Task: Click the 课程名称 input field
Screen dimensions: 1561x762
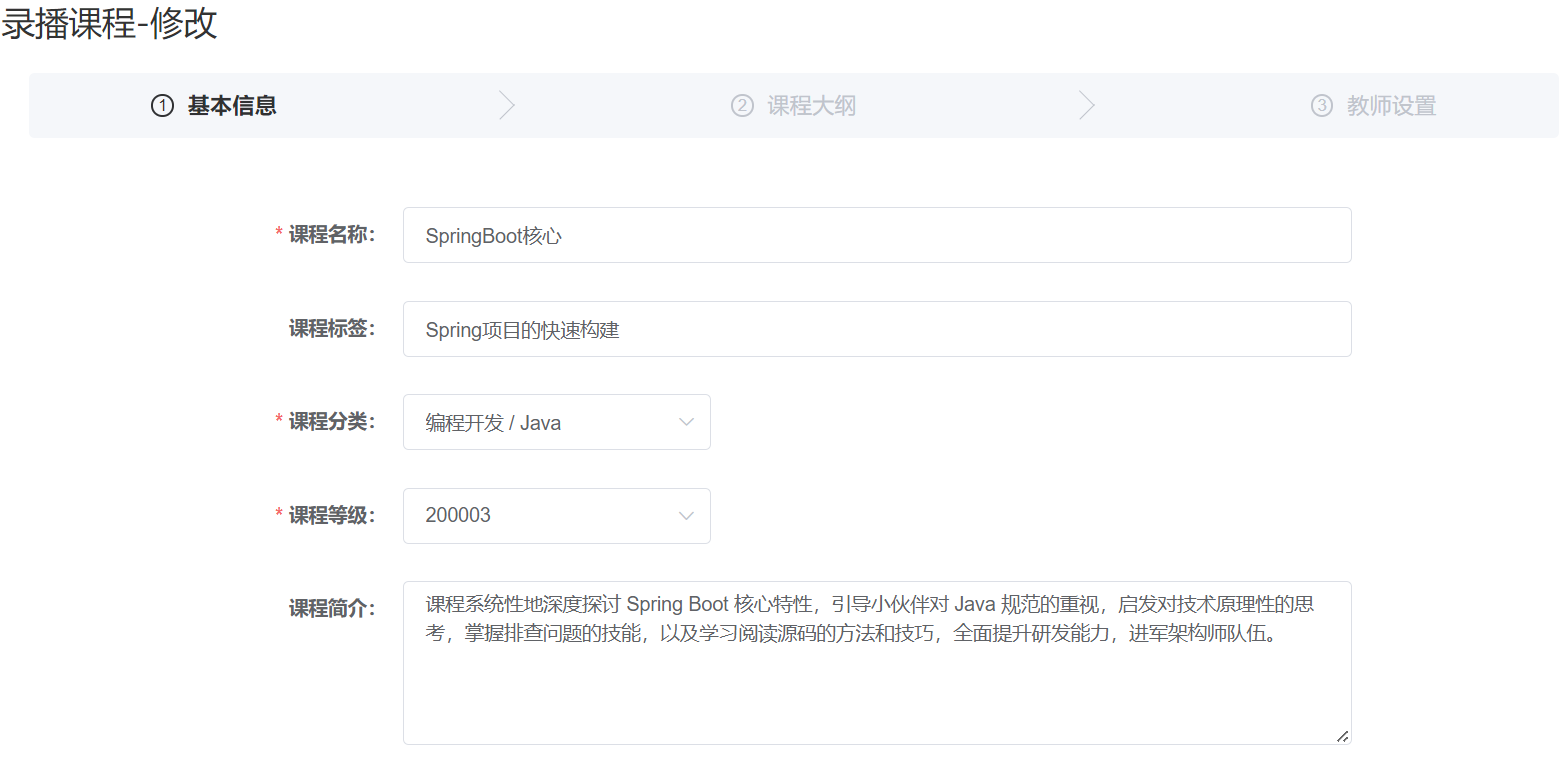Action: [x=877, y=235]
